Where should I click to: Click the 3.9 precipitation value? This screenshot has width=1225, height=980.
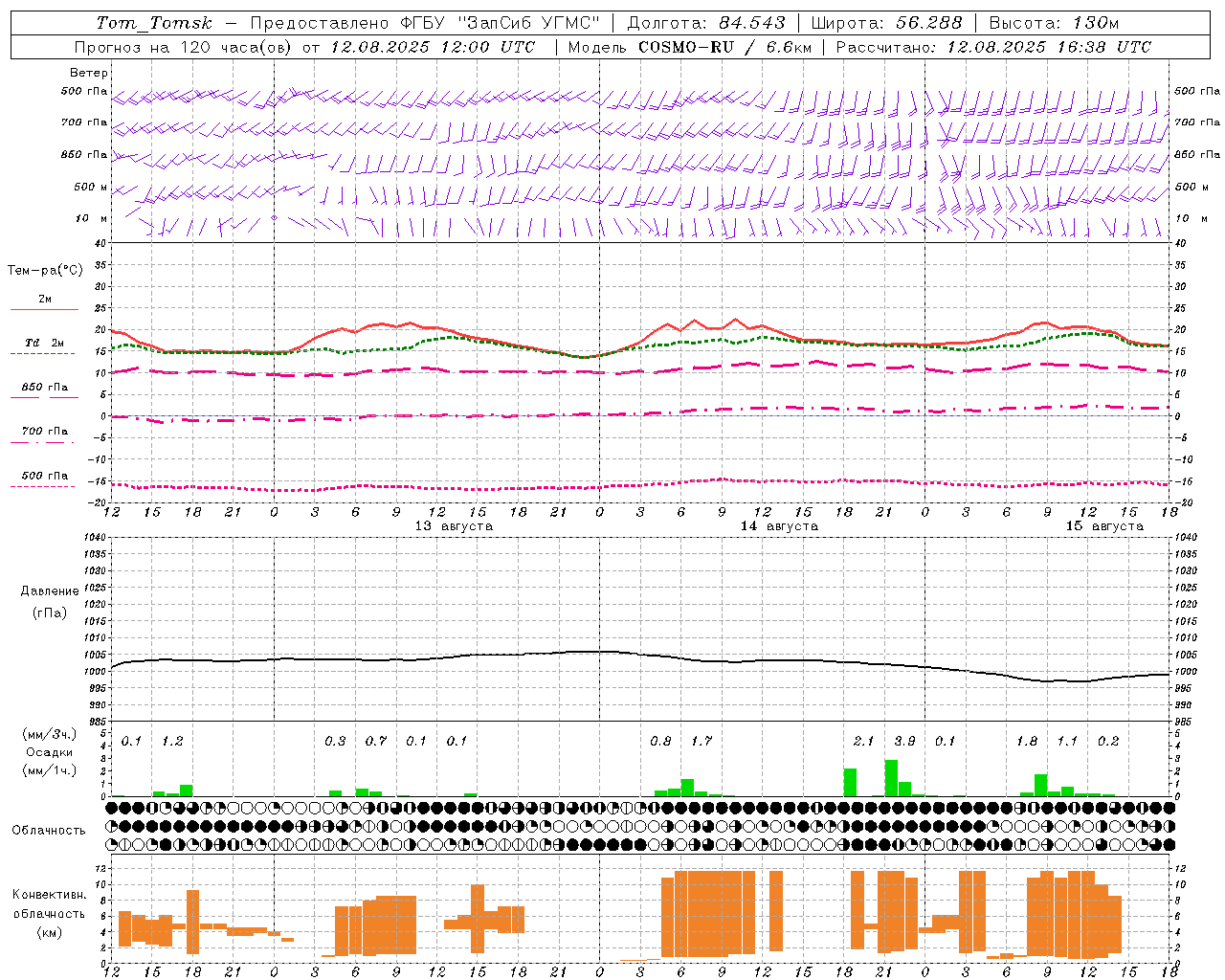tap(904, 741)
